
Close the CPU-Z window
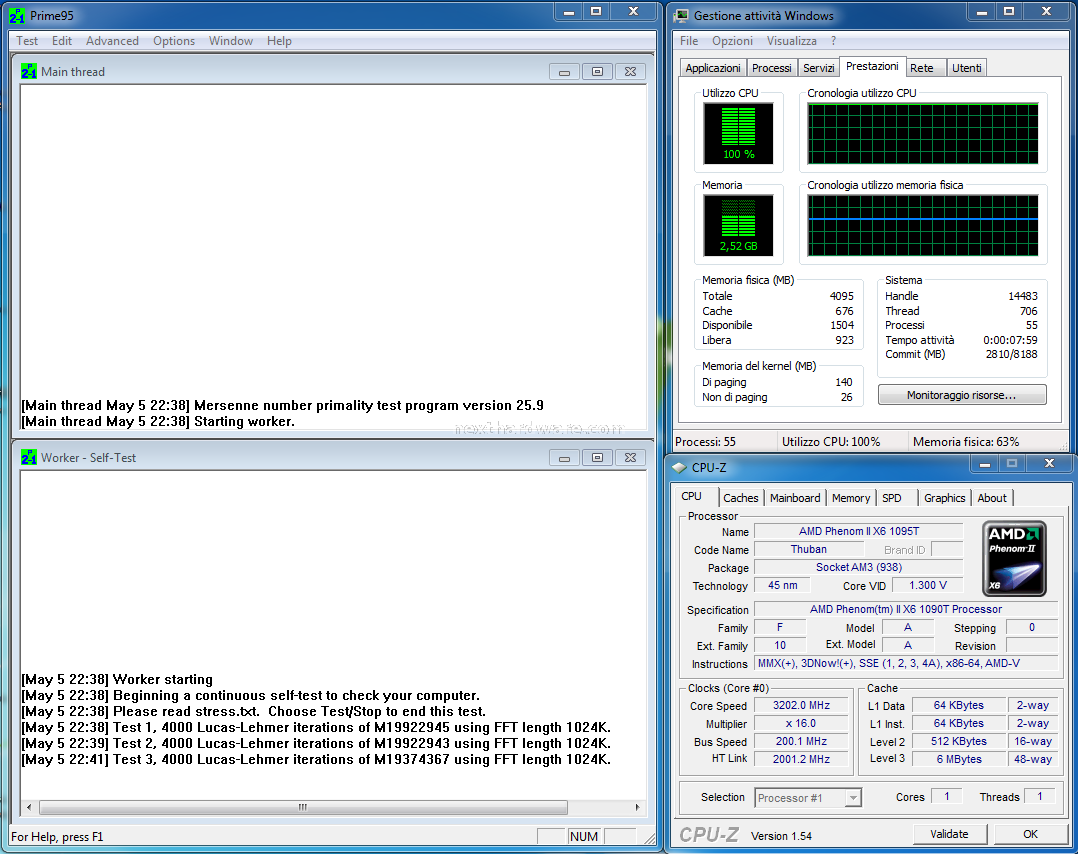point(1049,464)
